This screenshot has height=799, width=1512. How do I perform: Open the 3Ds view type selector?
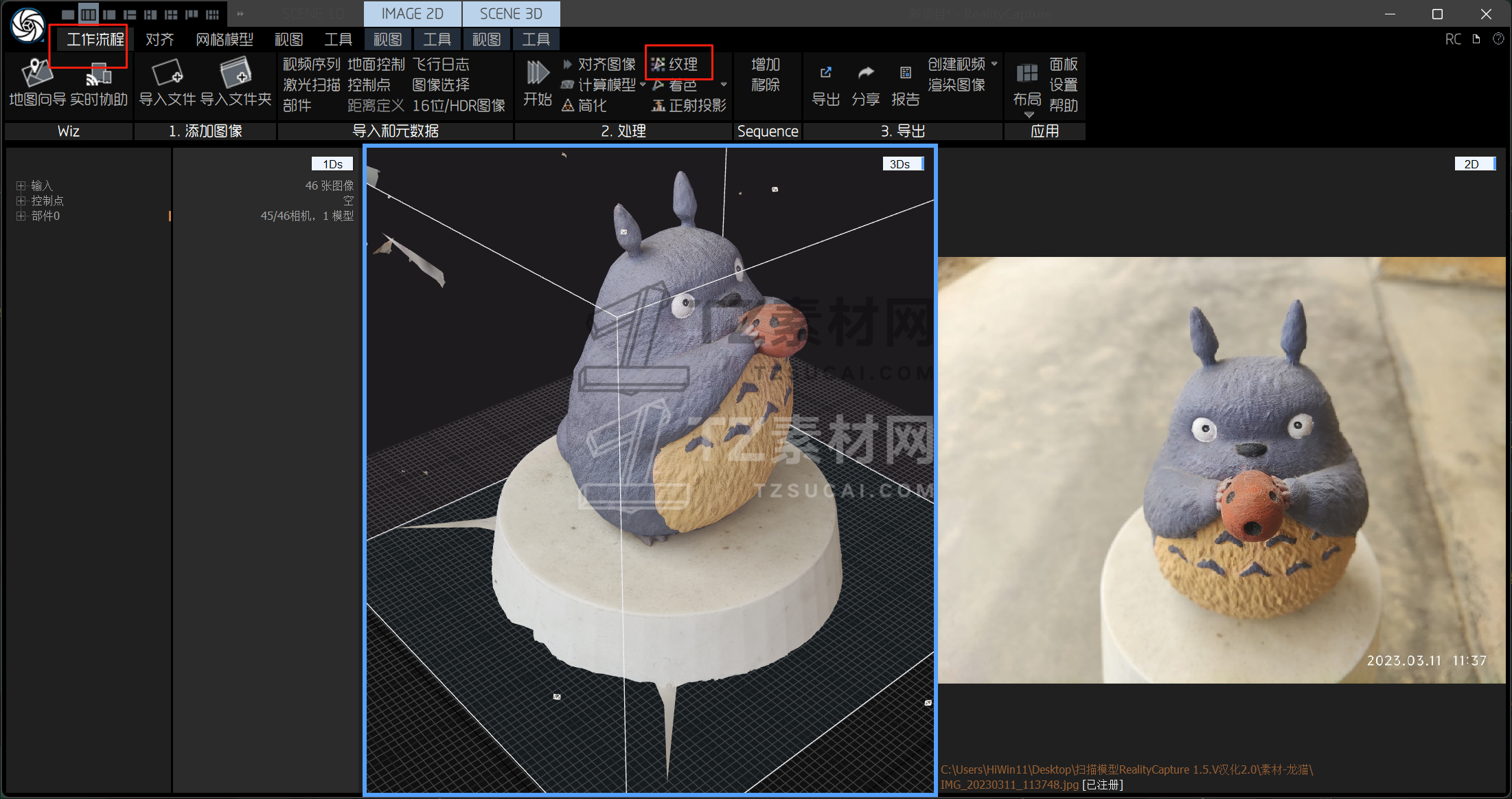(x=904, y=164)
